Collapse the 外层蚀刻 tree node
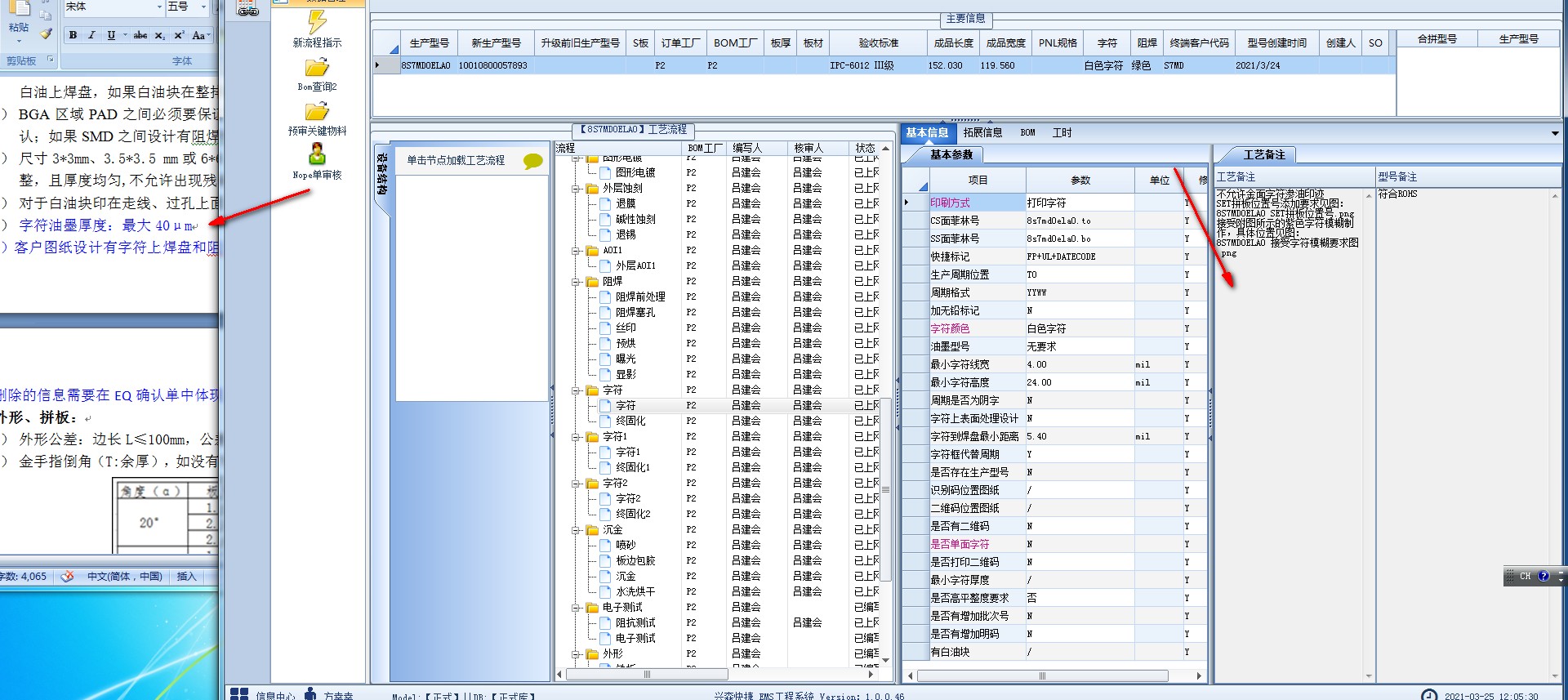This screenshot has height=700, width=1568. 577,189
